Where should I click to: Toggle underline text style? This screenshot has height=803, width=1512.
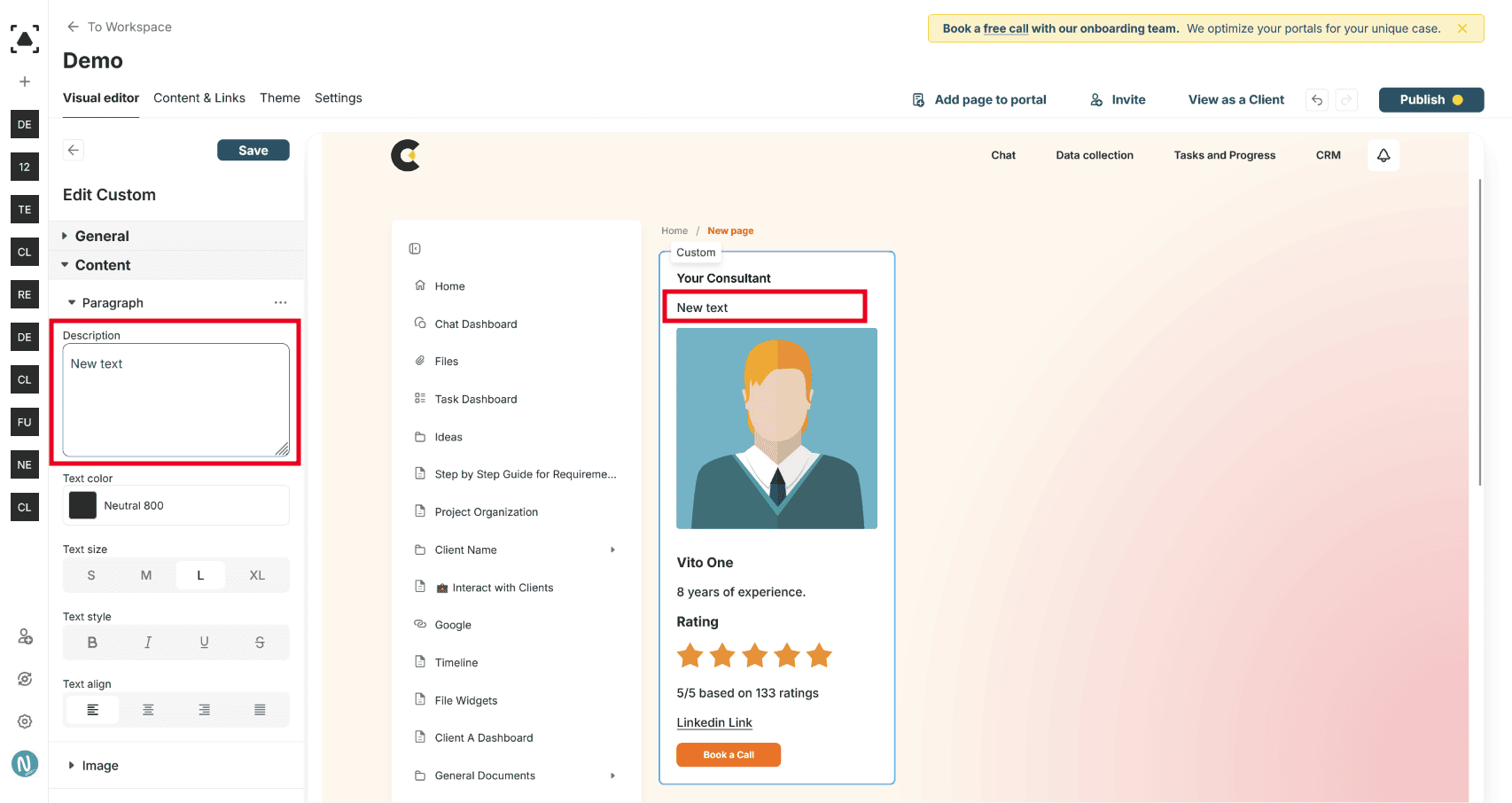point(204,643)
